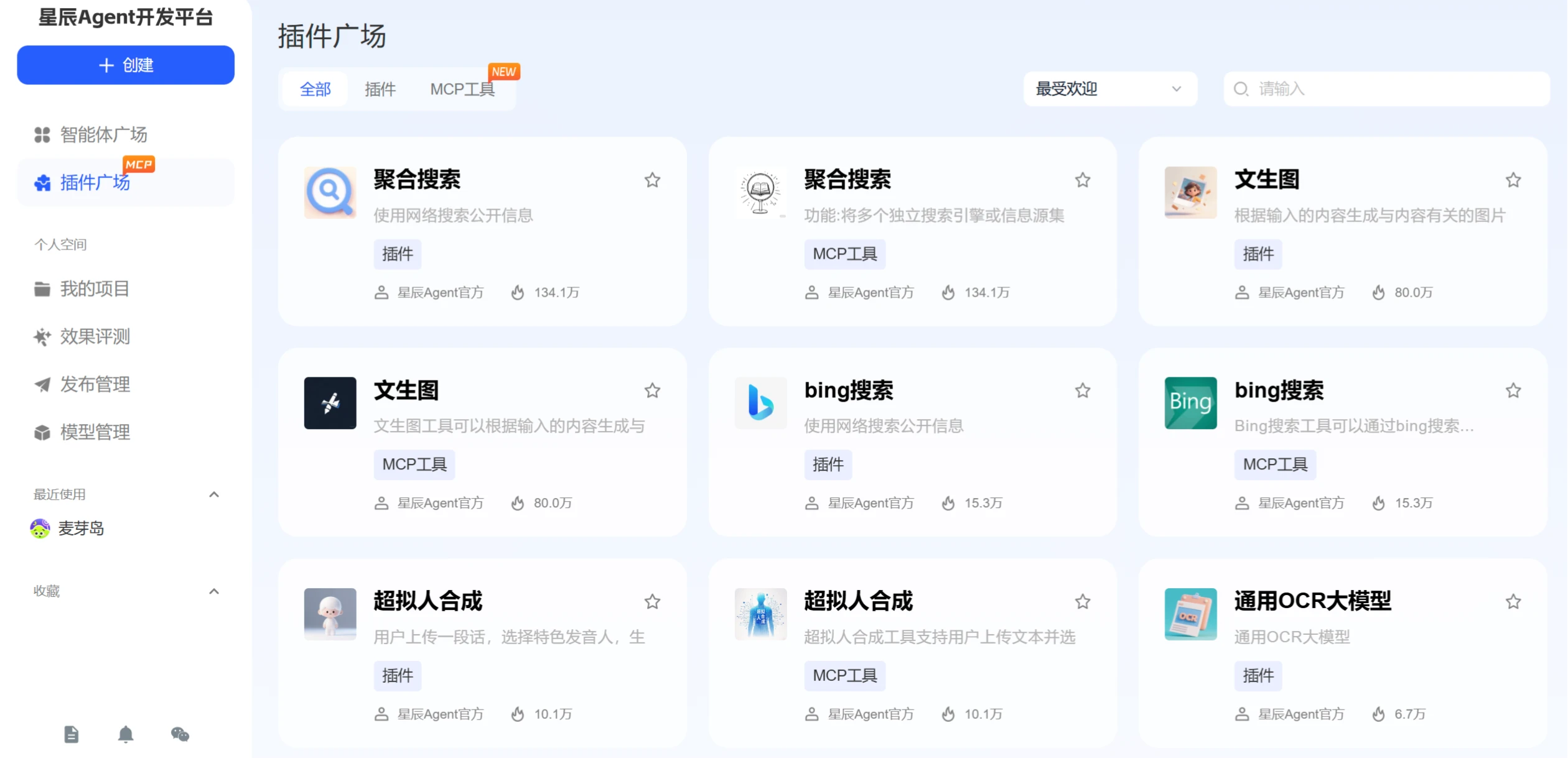Toggle the favorite star on the bing搜索 插件 card
1568x758 pixels.
[1083, 391]
